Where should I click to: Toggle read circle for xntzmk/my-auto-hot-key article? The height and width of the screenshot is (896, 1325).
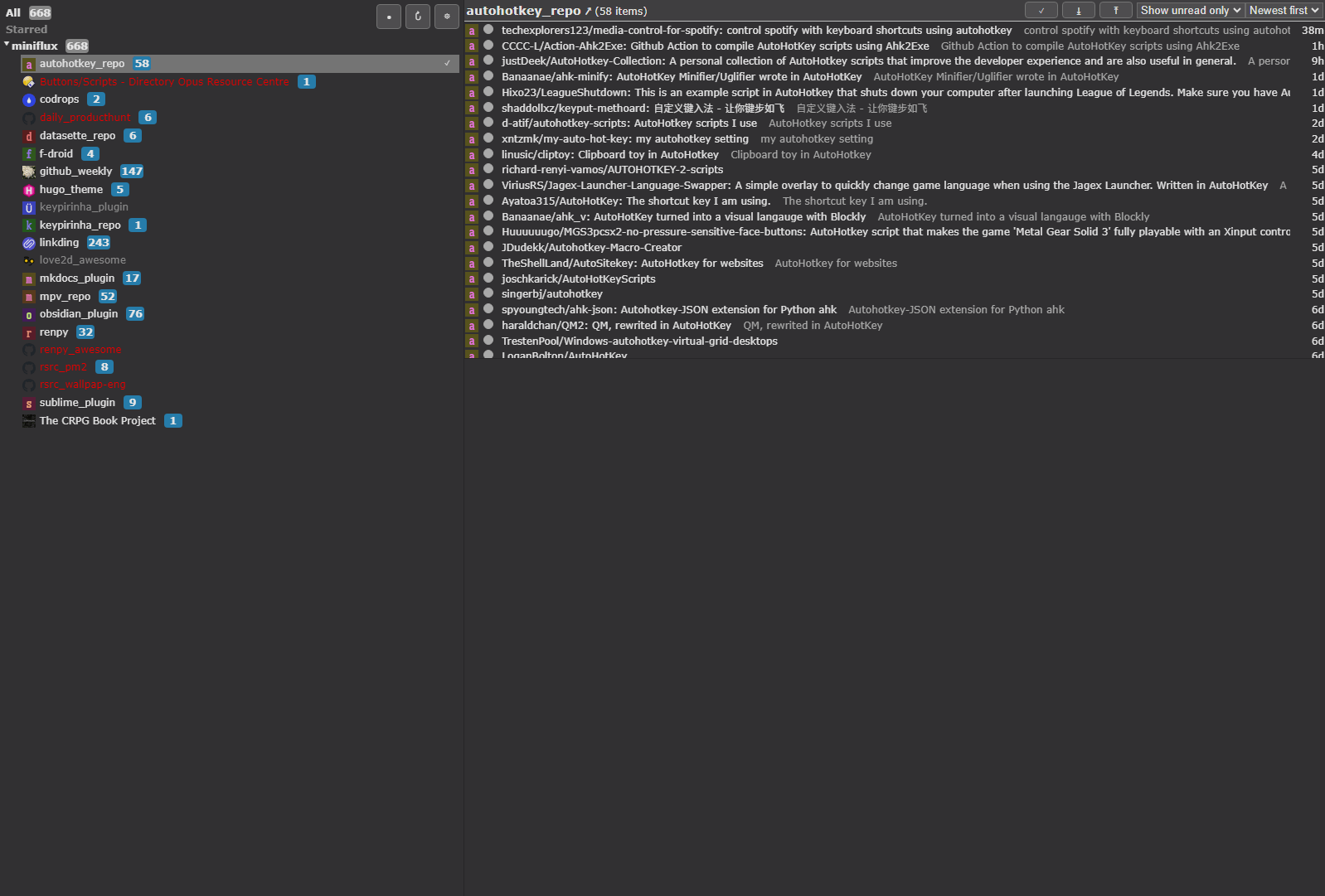coord(488,138)
